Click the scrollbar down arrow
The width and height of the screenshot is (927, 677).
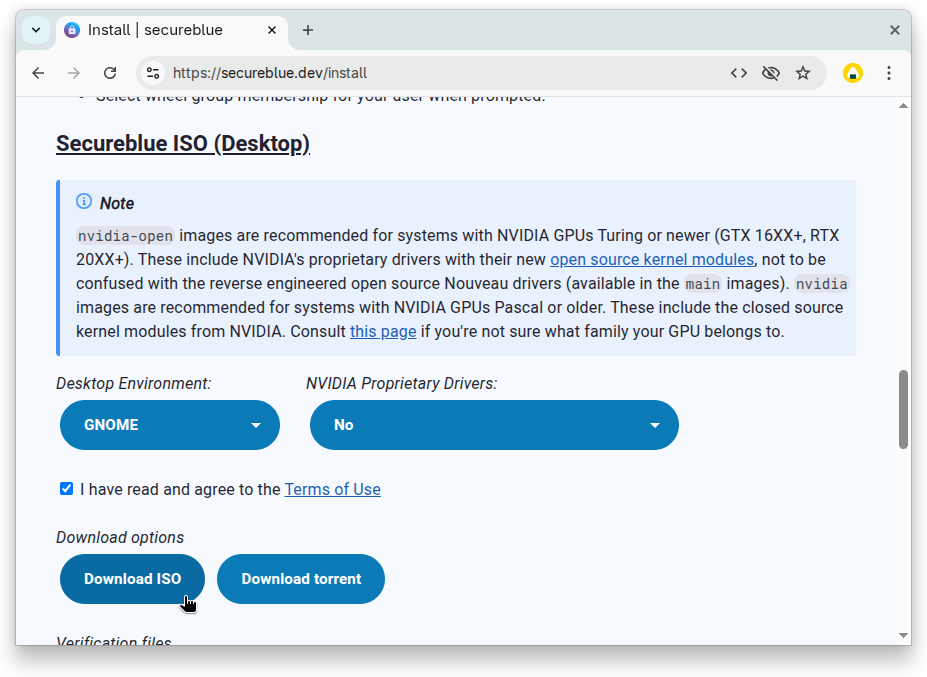903,636
